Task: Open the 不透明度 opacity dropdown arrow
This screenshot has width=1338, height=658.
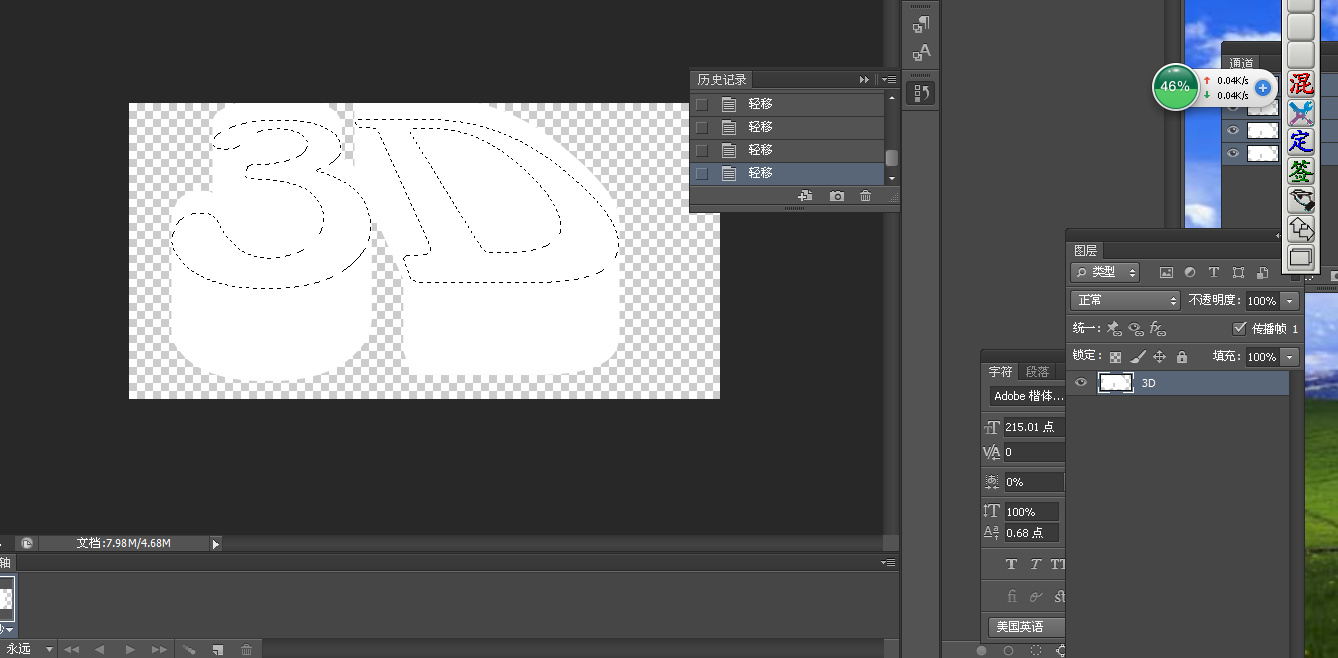Action: pyautogui.click(x=1290, y=301)
